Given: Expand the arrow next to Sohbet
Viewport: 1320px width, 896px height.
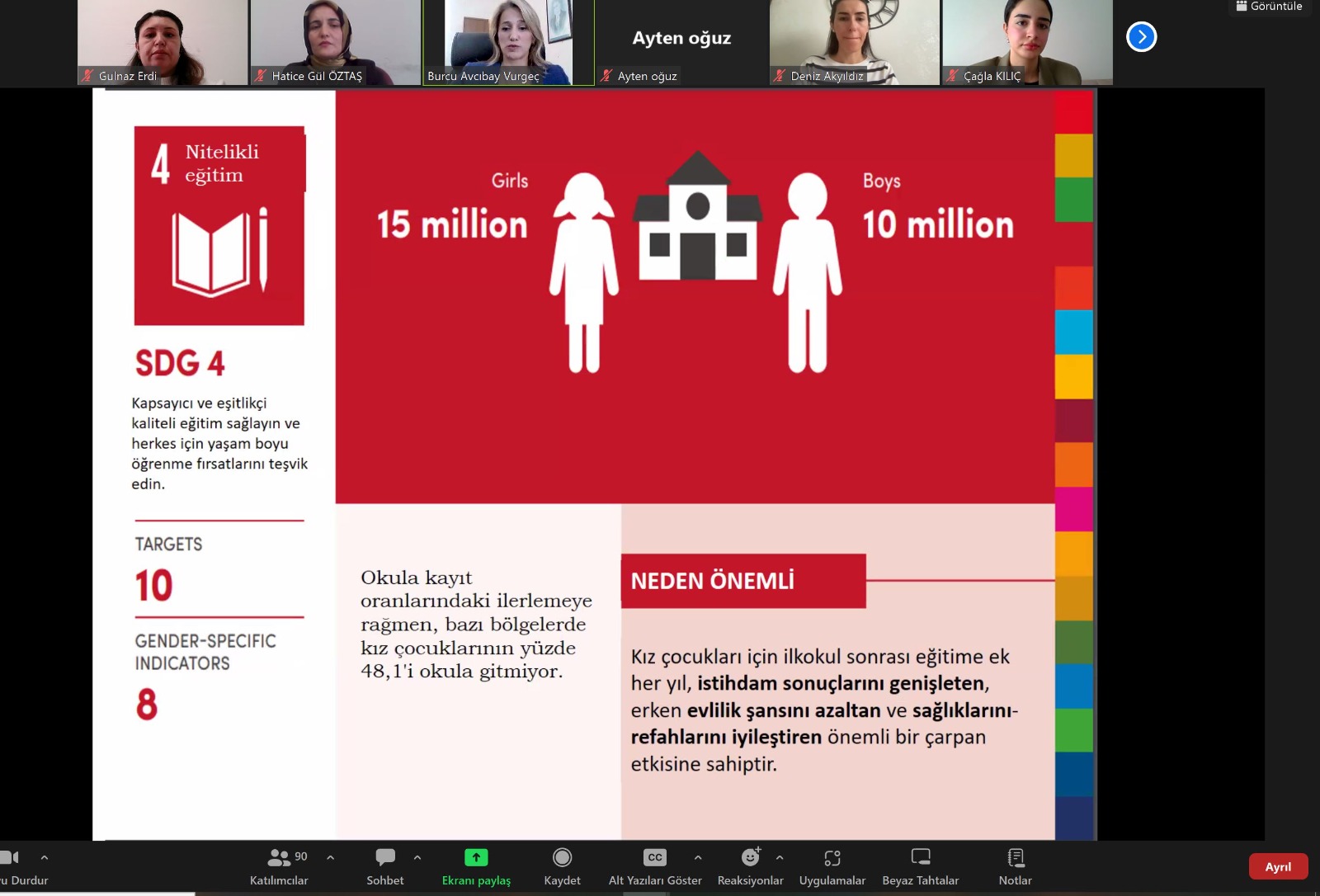Looking at the screenshot, I should [417, 858].
